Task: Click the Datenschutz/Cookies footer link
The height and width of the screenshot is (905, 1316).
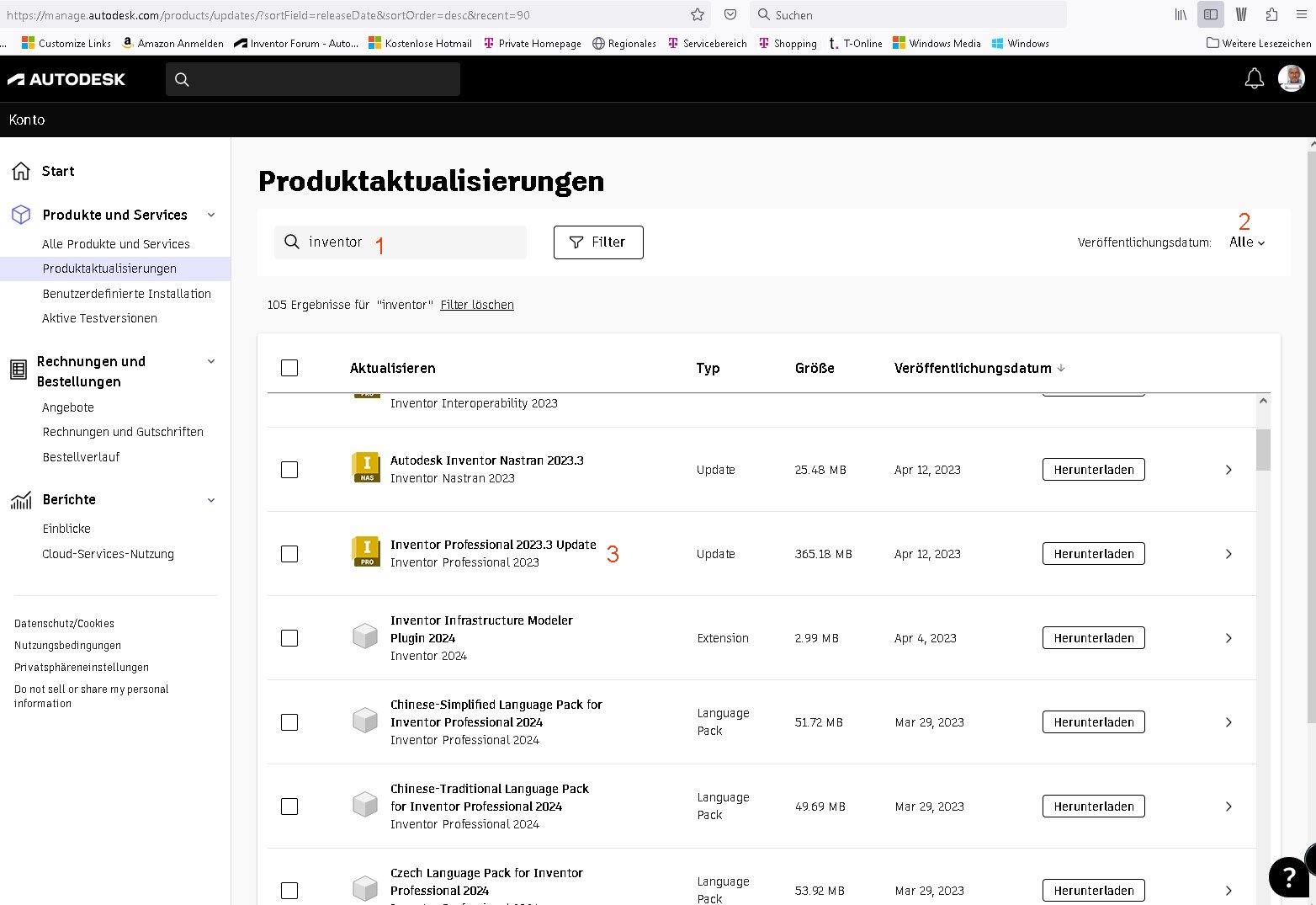Action: pyautogui.click(x=64, y=624)
